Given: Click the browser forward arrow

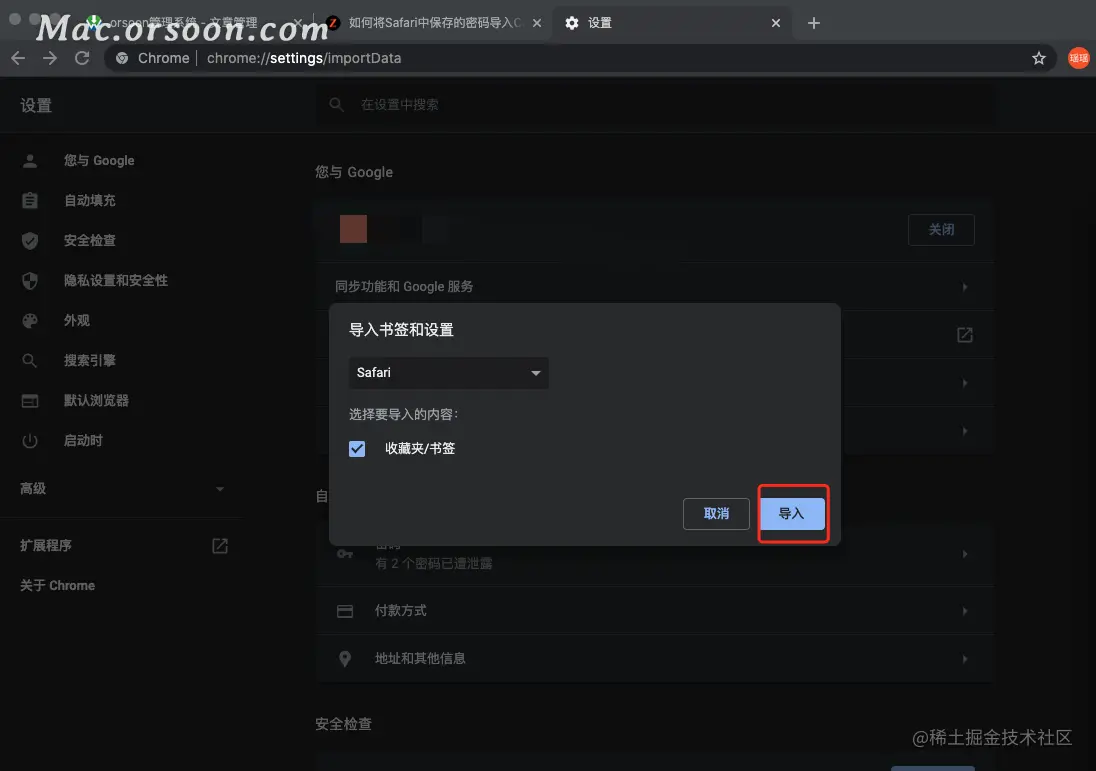Looking at the screenshot, I should (x=50, y=58).
